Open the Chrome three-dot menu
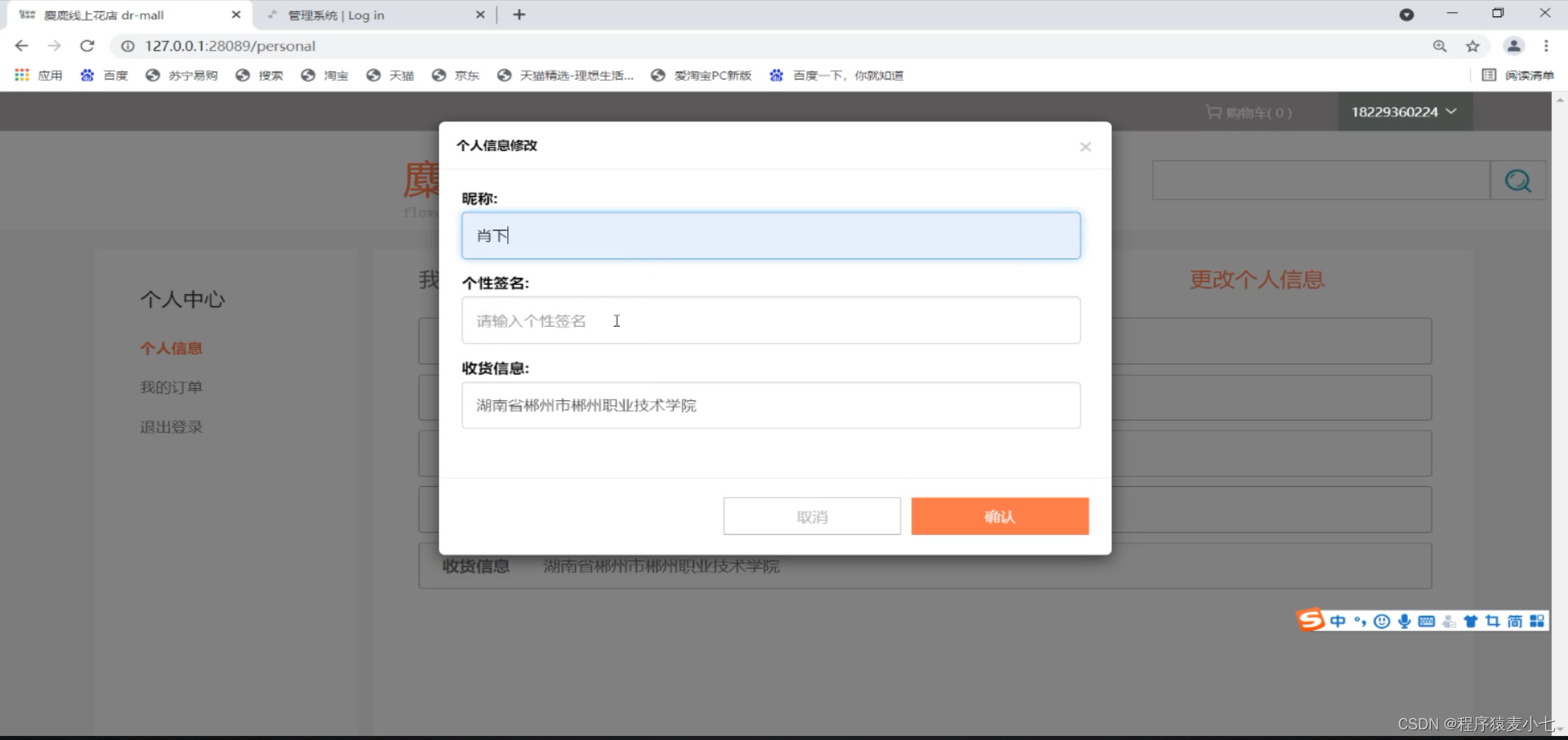Image resolution: width=1568 pixels, height=740 pixels. [x=1546, y=46]
